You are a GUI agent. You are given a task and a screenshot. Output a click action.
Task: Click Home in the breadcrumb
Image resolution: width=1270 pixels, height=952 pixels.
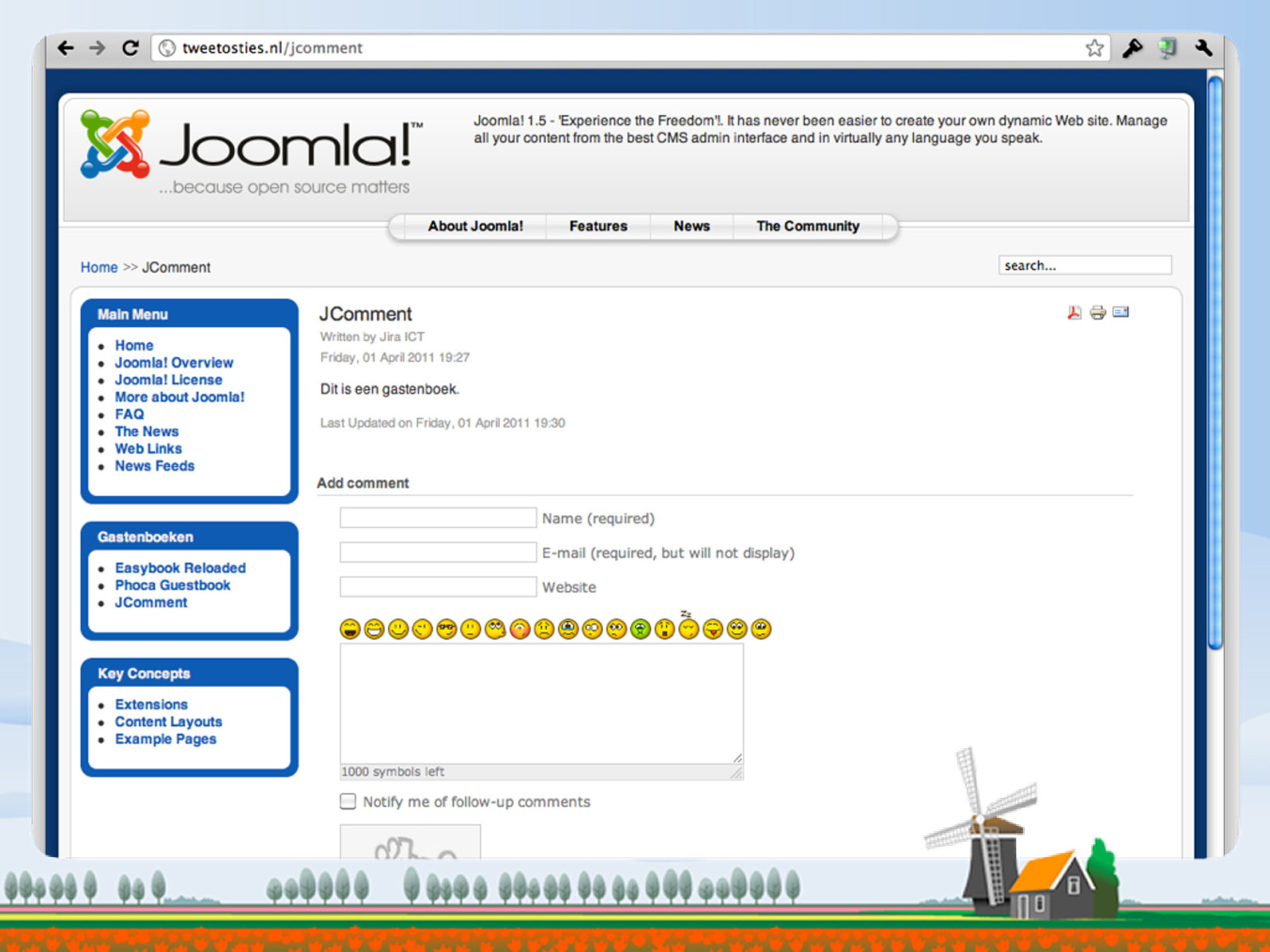(99, 267)
